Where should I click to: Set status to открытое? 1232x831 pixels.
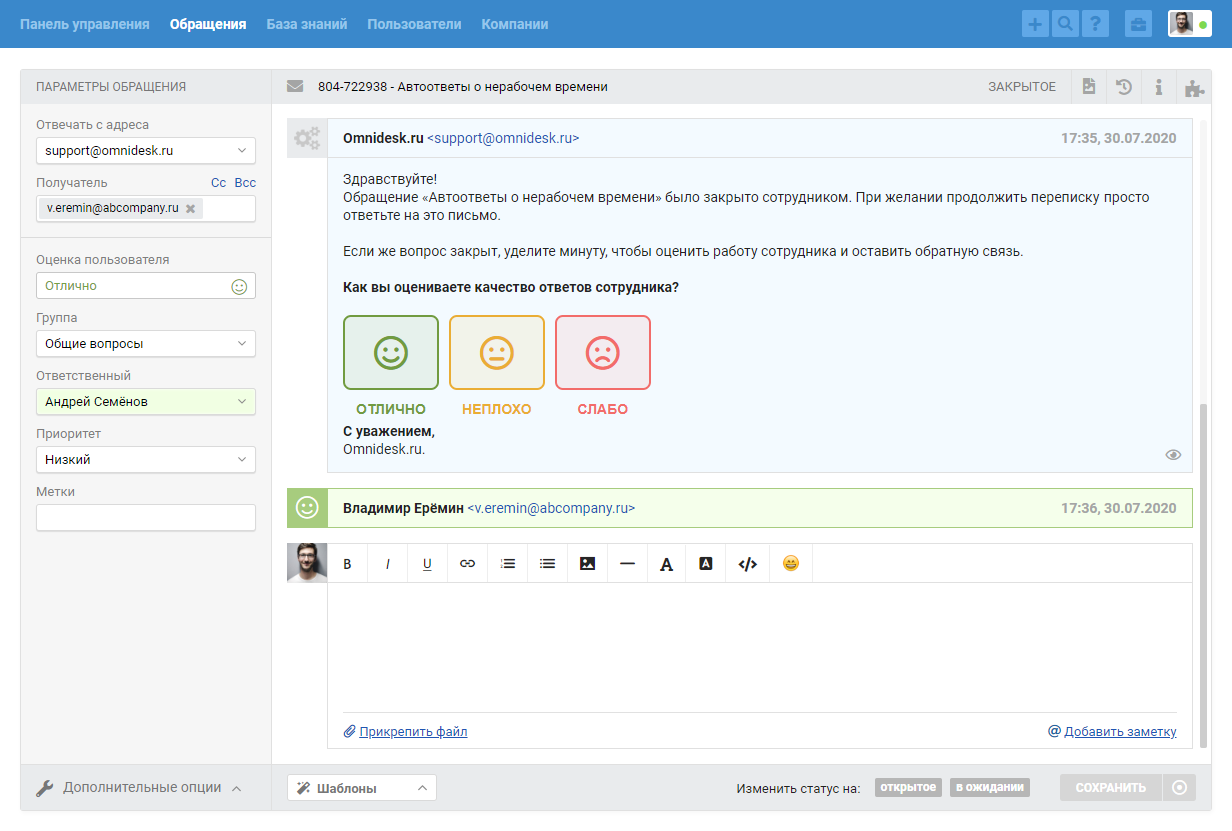pos(908,787)
